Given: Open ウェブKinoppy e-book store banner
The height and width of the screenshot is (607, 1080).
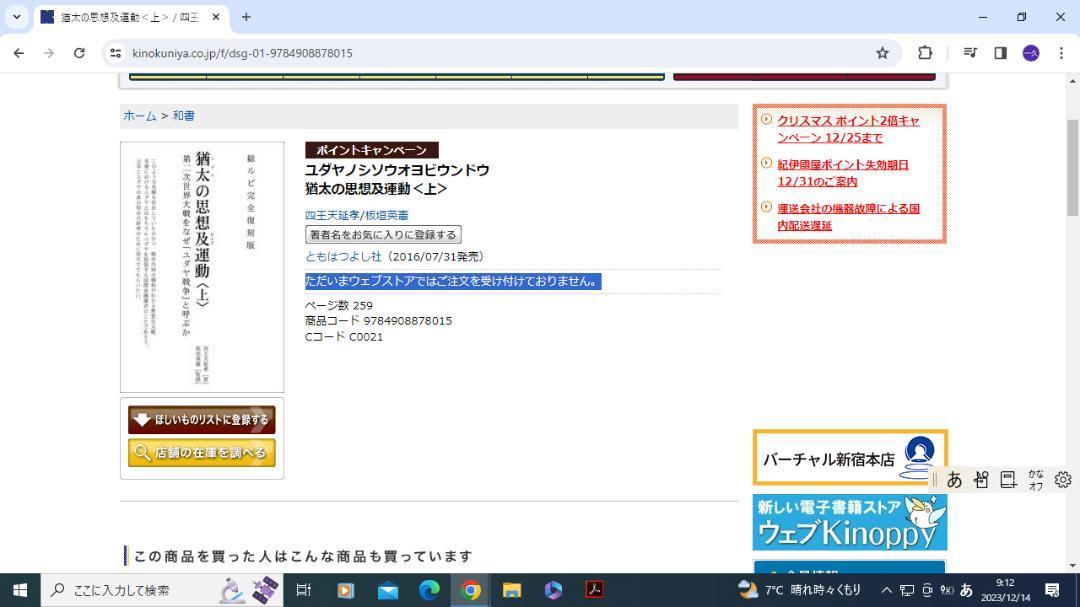Looking at the screenshot, I should click(850, 522).
